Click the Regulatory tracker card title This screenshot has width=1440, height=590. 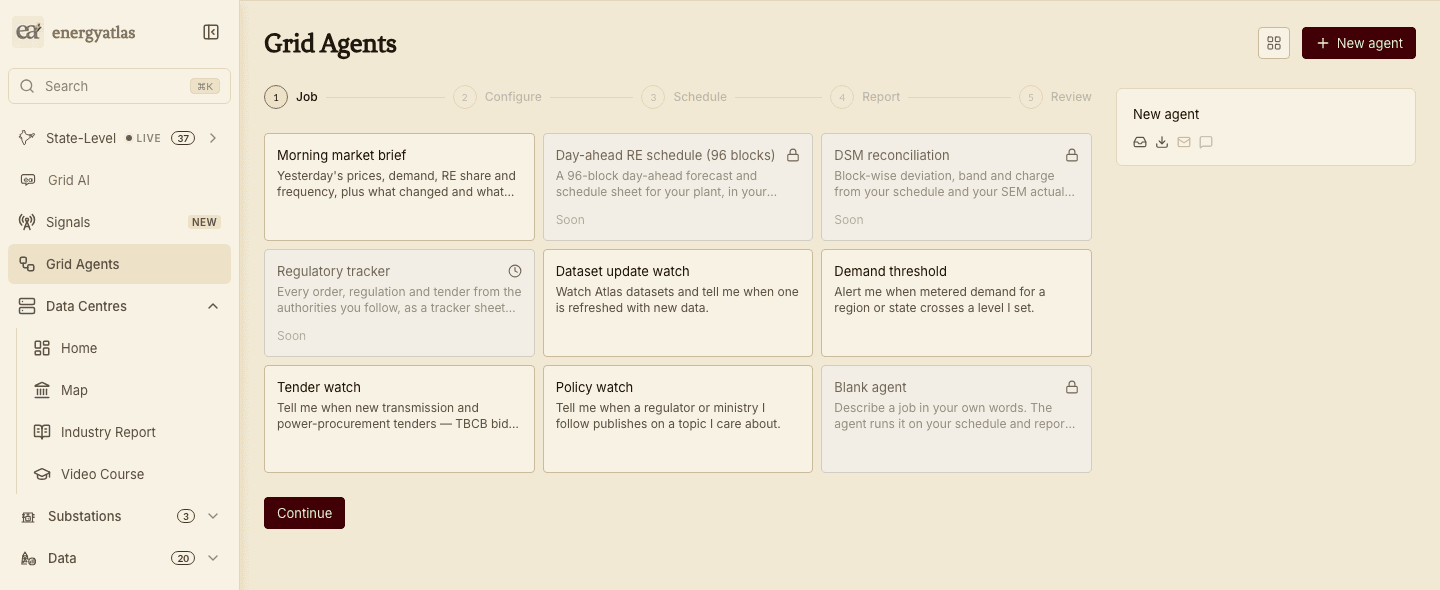point(333,271)
